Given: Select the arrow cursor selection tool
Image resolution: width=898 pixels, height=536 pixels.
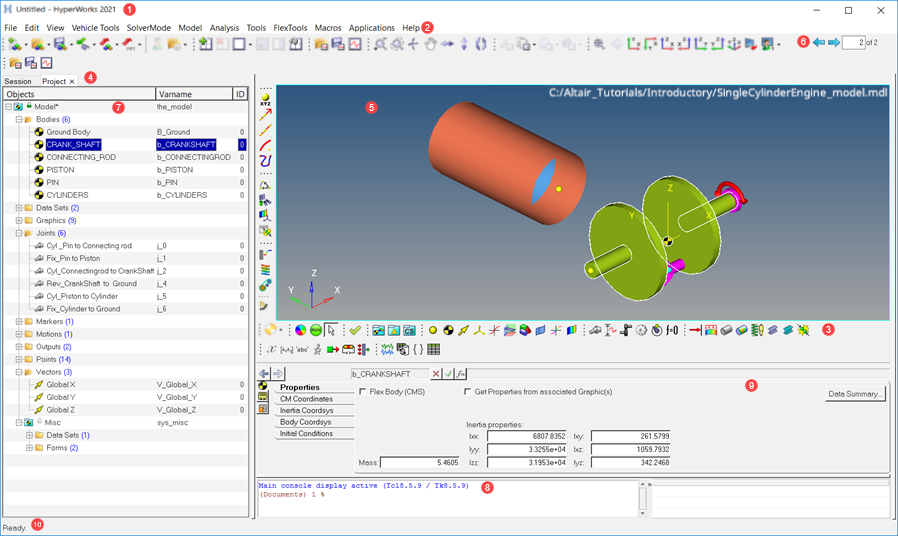Looking at the screenshot, I should click(331, 330).
